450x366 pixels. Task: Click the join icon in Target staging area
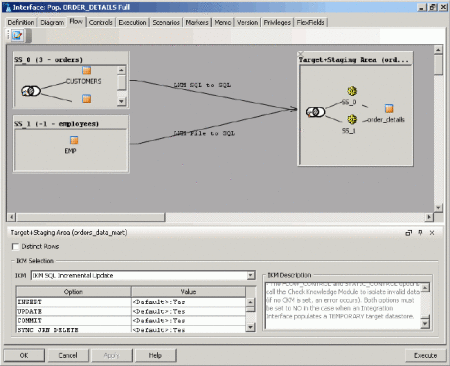(x=315, y=112)
